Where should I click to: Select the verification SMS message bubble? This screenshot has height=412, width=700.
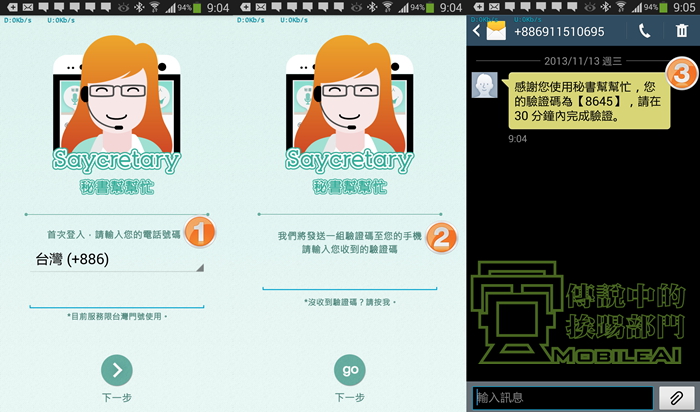point(589,101)
